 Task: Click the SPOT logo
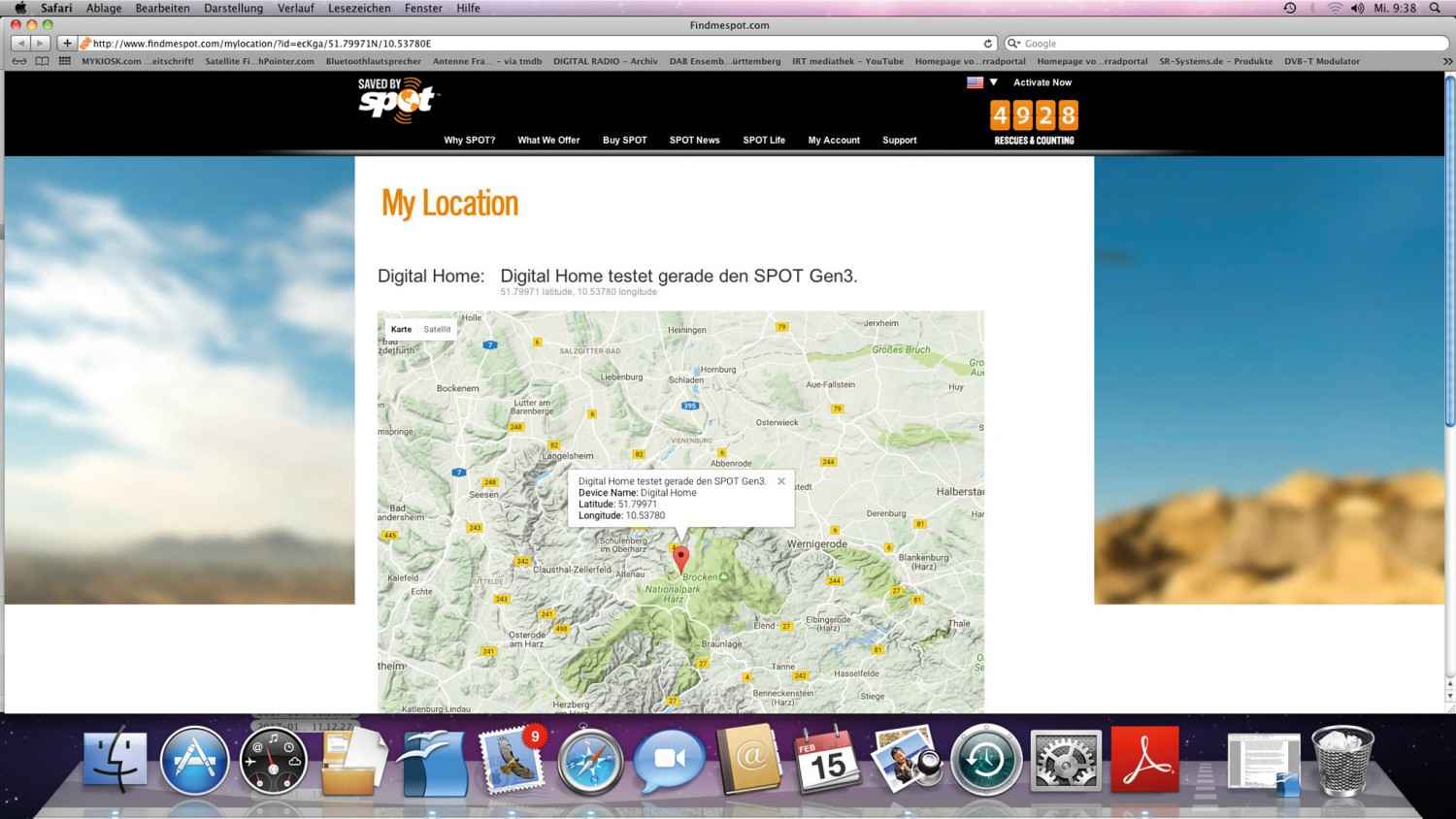click(x=399, y=100)
